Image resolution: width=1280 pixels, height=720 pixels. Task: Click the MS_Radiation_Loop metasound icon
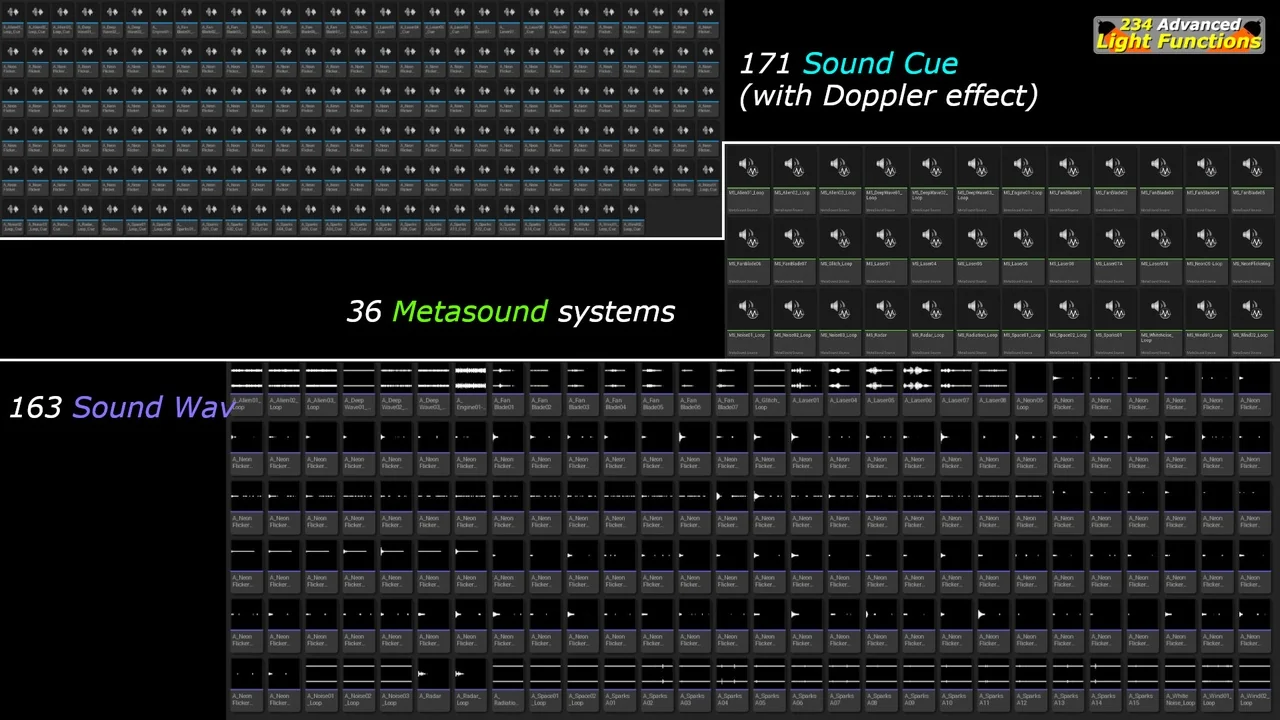(976, 310)
